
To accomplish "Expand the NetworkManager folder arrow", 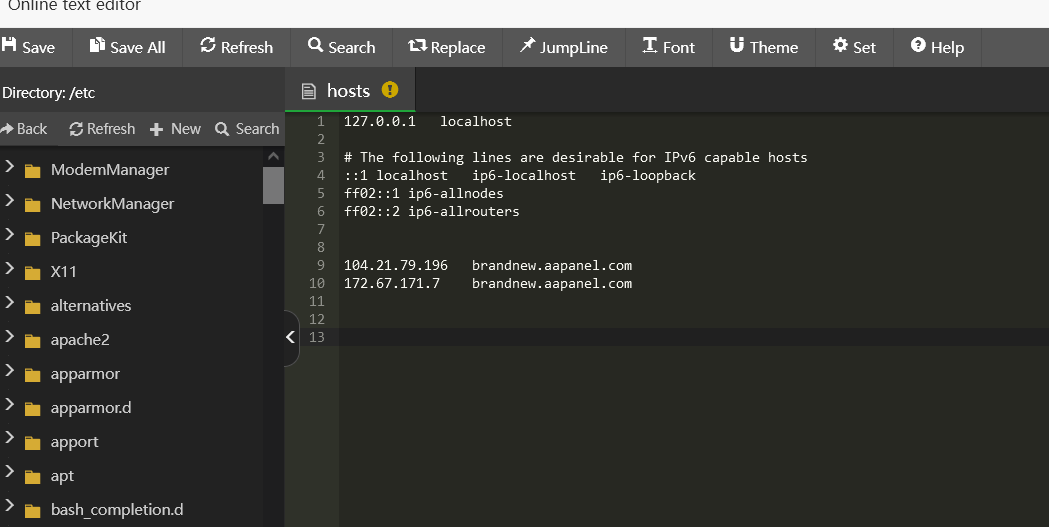I will (9, 201).
